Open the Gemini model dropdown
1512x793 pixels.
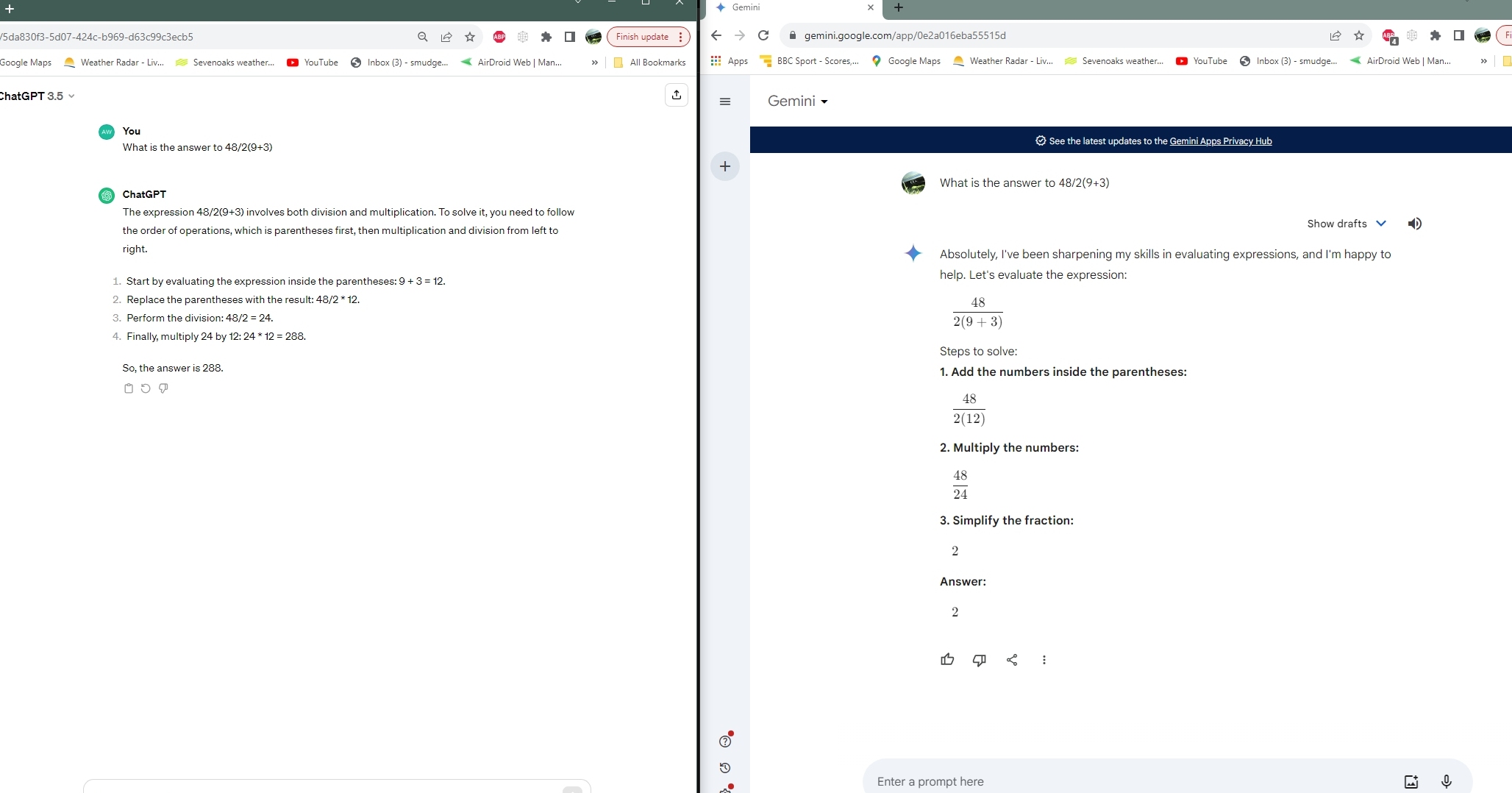coord(797,102)
